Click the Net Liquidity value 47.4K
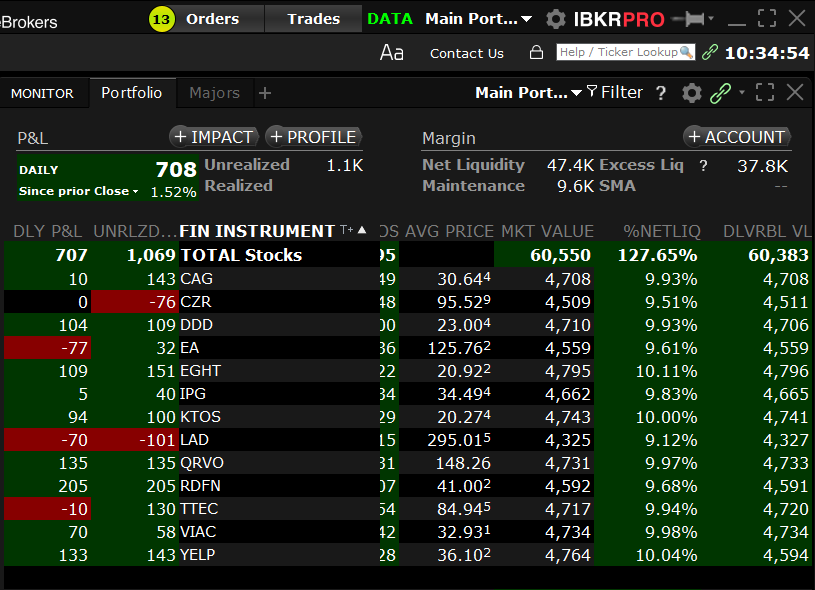Image resolution: width=815 pixels, height=590 pixels. [570, 165]
